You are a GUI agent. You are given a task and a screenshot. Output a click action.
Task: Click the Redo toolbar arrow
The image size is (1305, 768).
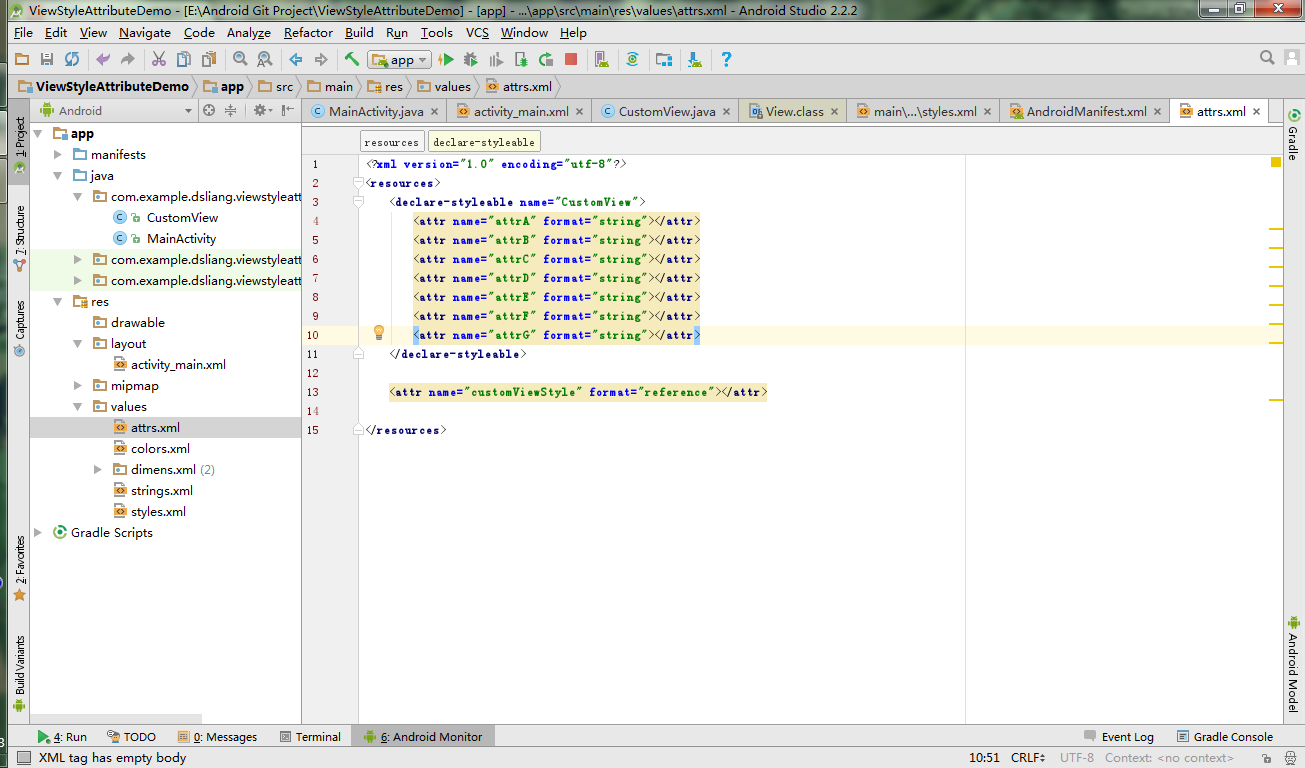128,59
